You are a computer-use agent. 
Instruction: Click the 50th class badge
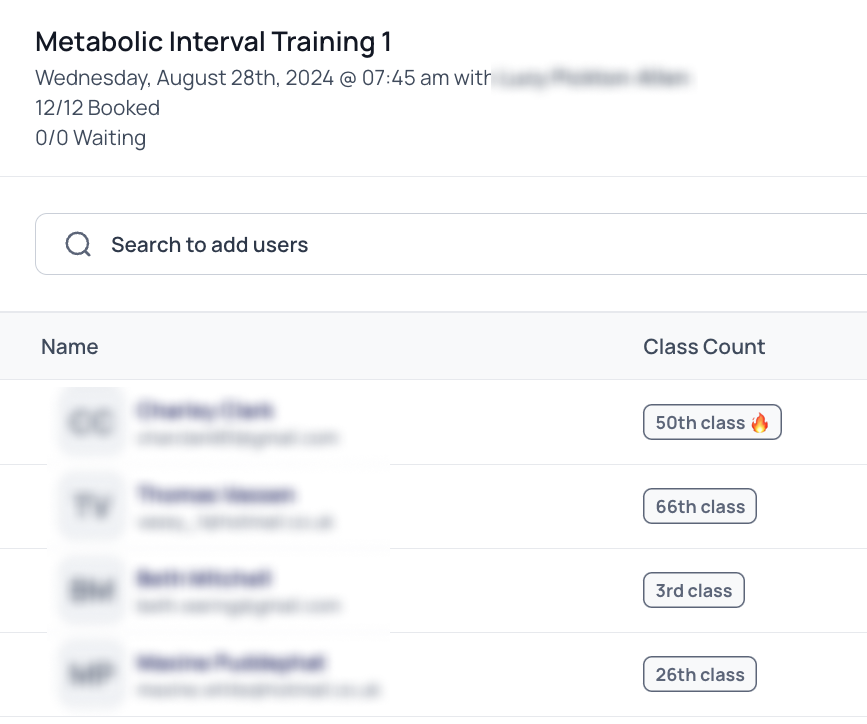(712, 422)
